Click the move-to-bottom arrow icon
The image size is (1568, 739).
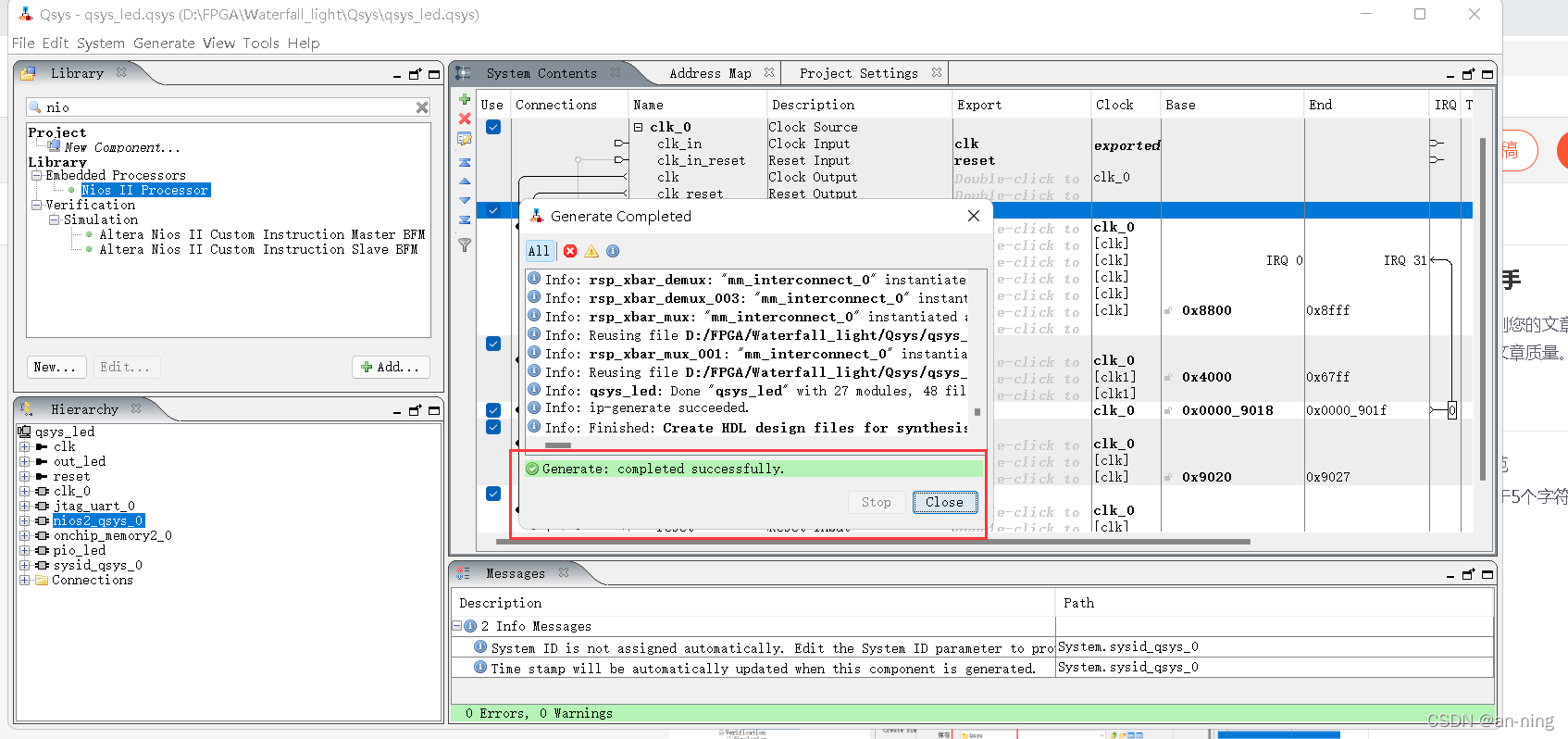(465, 220)
